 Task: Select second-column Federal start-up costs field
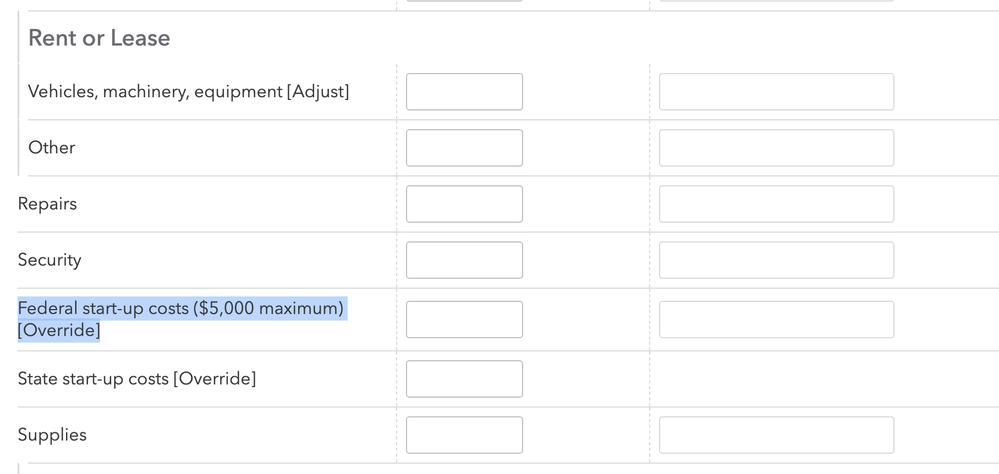[x=776, y=320]
